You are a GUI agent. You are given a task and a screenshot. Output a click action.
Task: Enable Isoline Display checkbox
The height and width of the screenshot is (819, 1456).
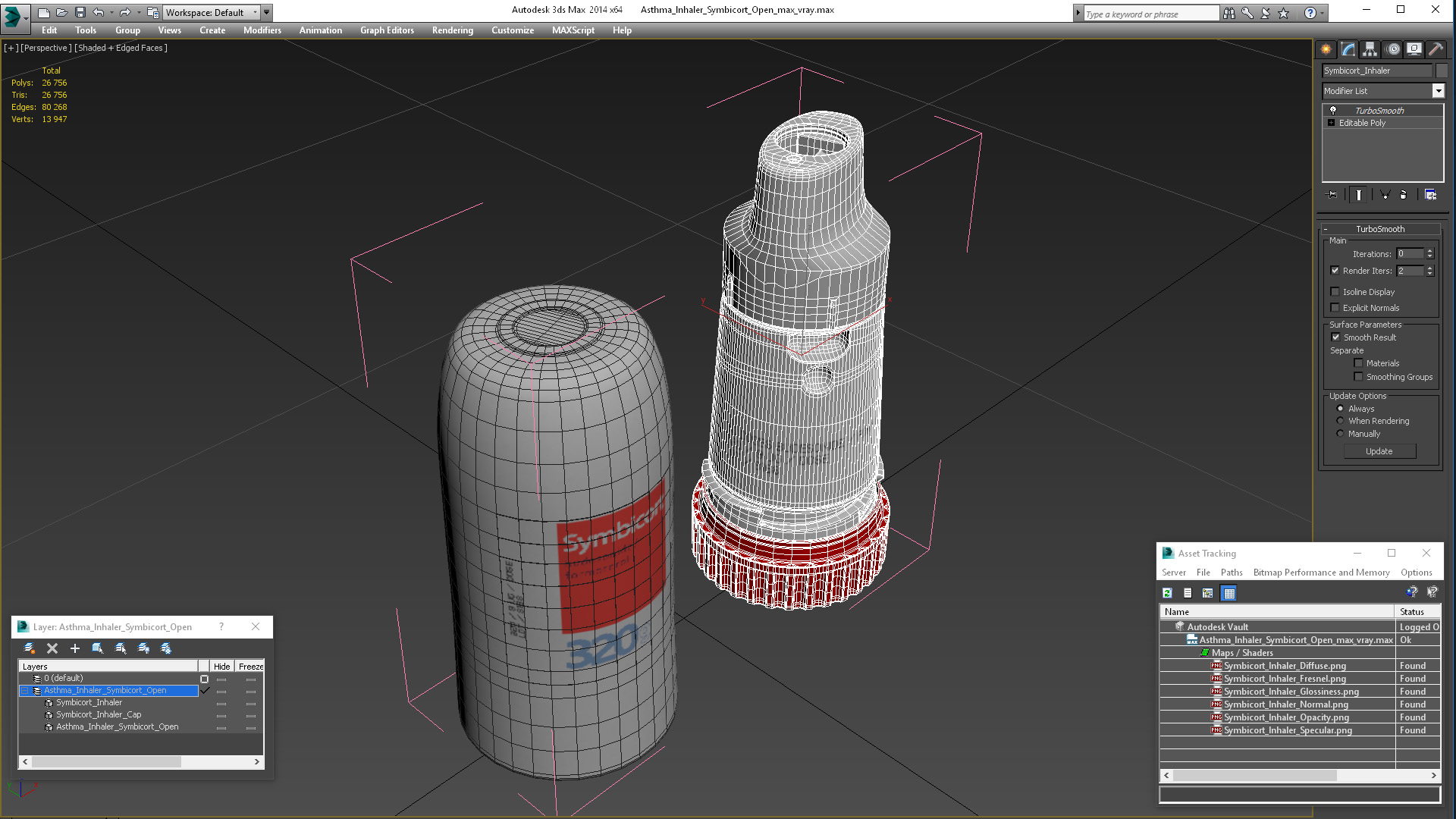coord(1335,292)
